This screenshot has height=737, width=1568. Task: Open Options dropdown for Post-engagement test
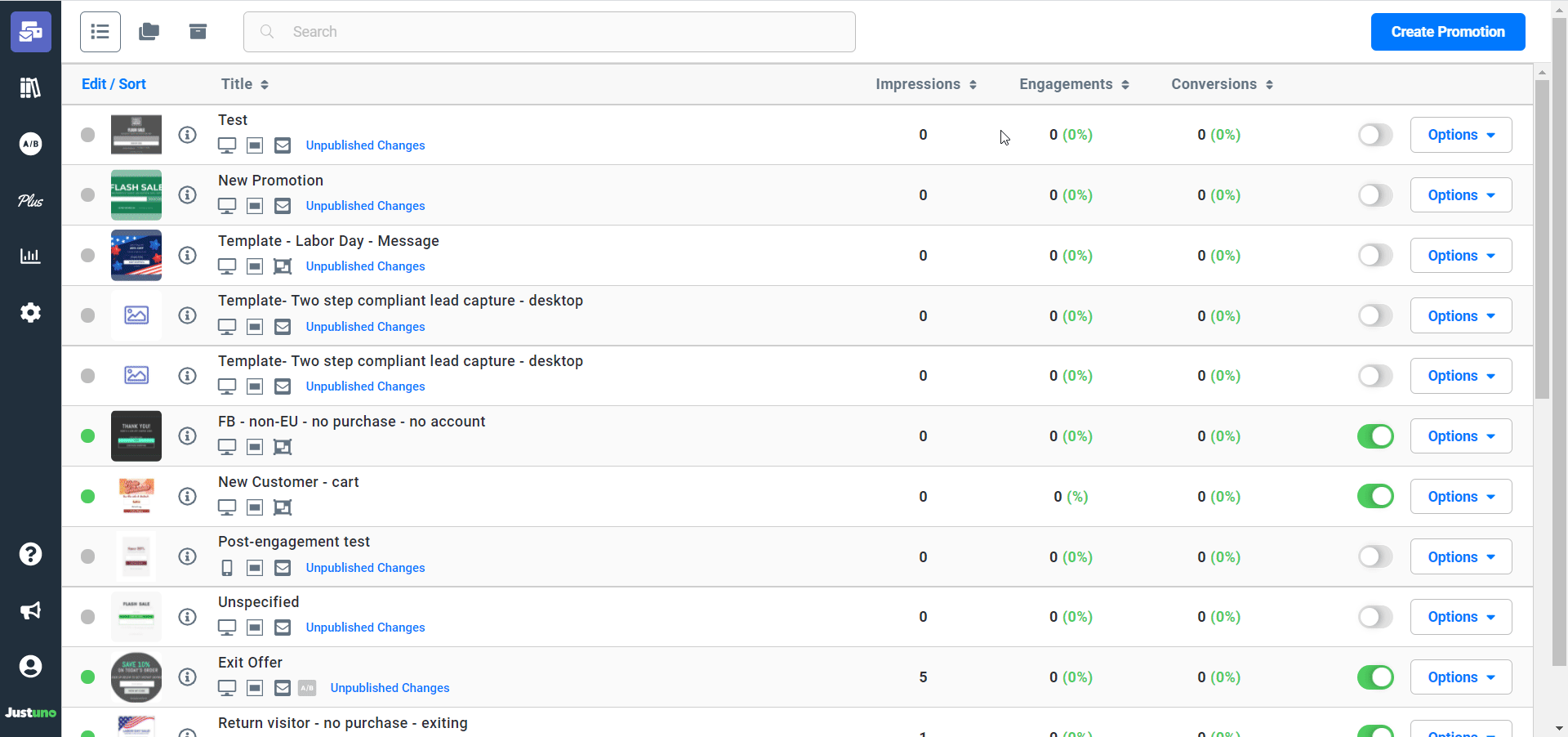point(1460,557)
